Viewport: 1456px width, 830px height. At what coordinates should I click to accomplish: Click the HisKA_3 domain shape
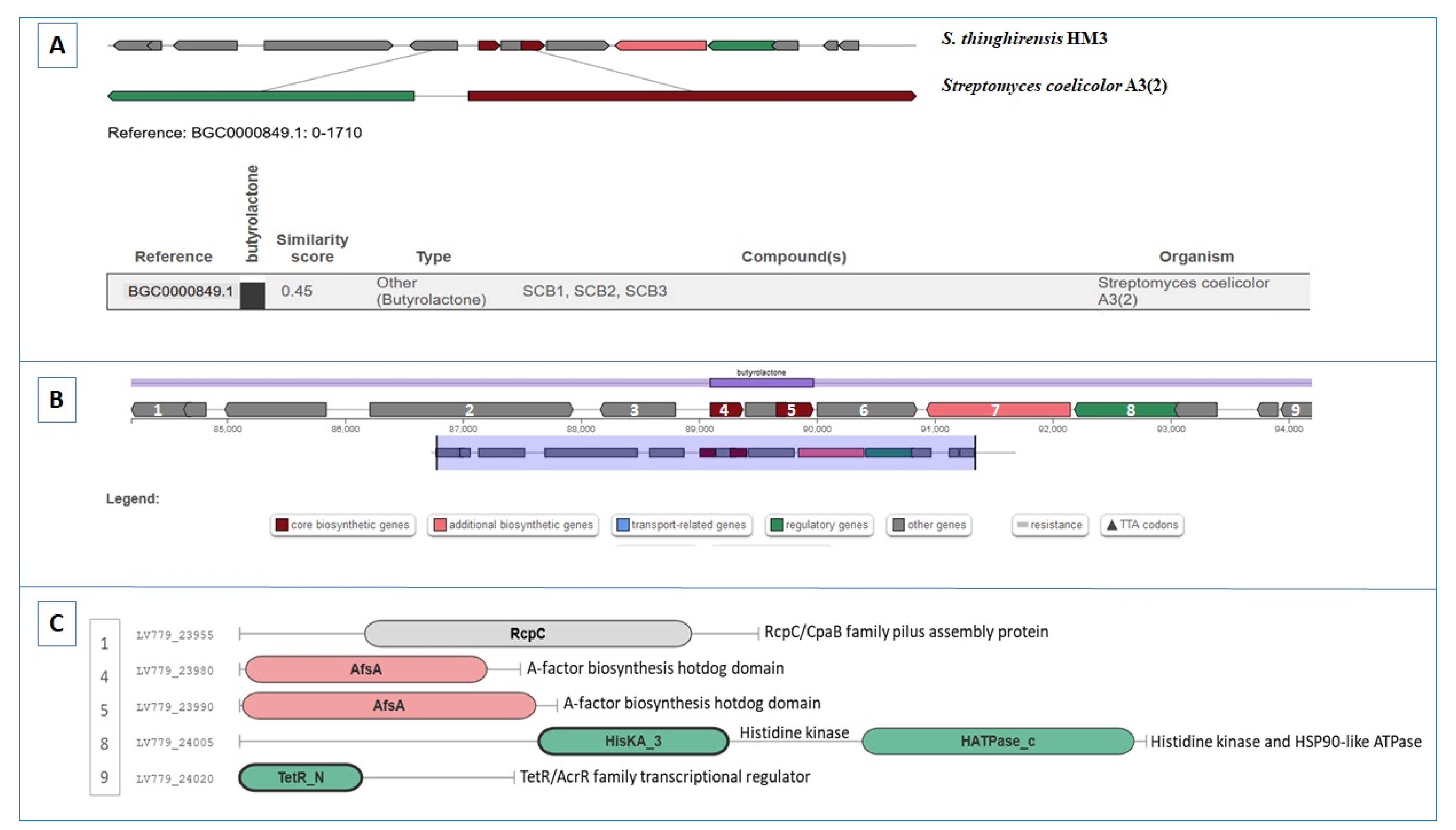coord(633,741)
